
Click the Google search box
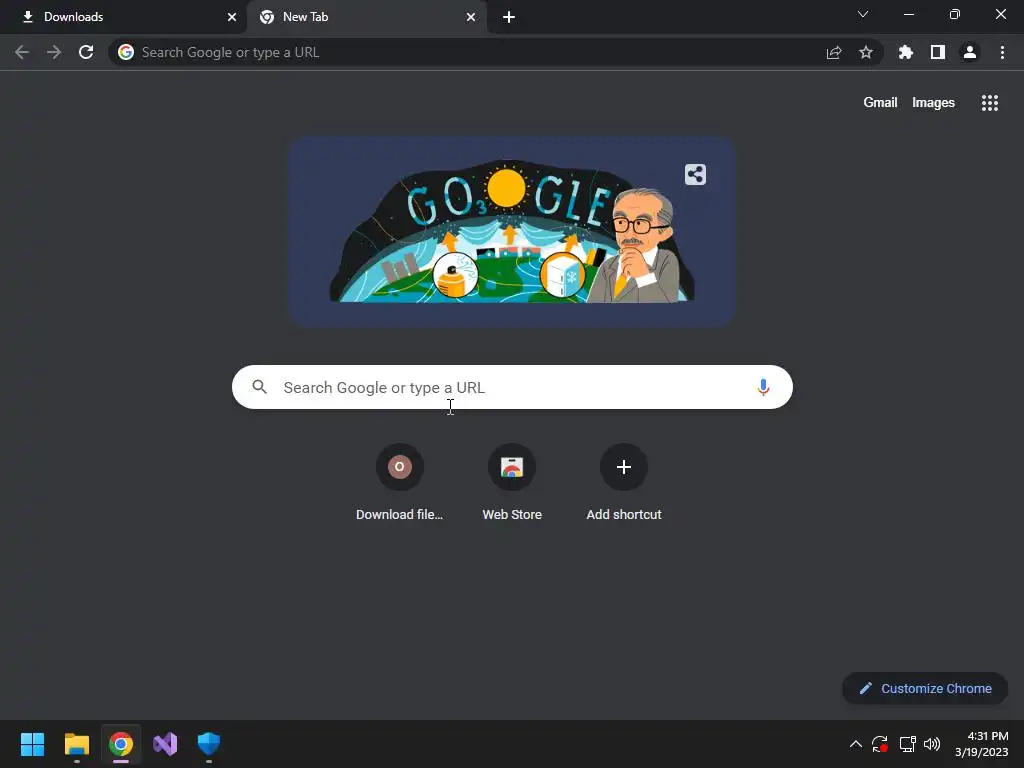coord(512,387)
